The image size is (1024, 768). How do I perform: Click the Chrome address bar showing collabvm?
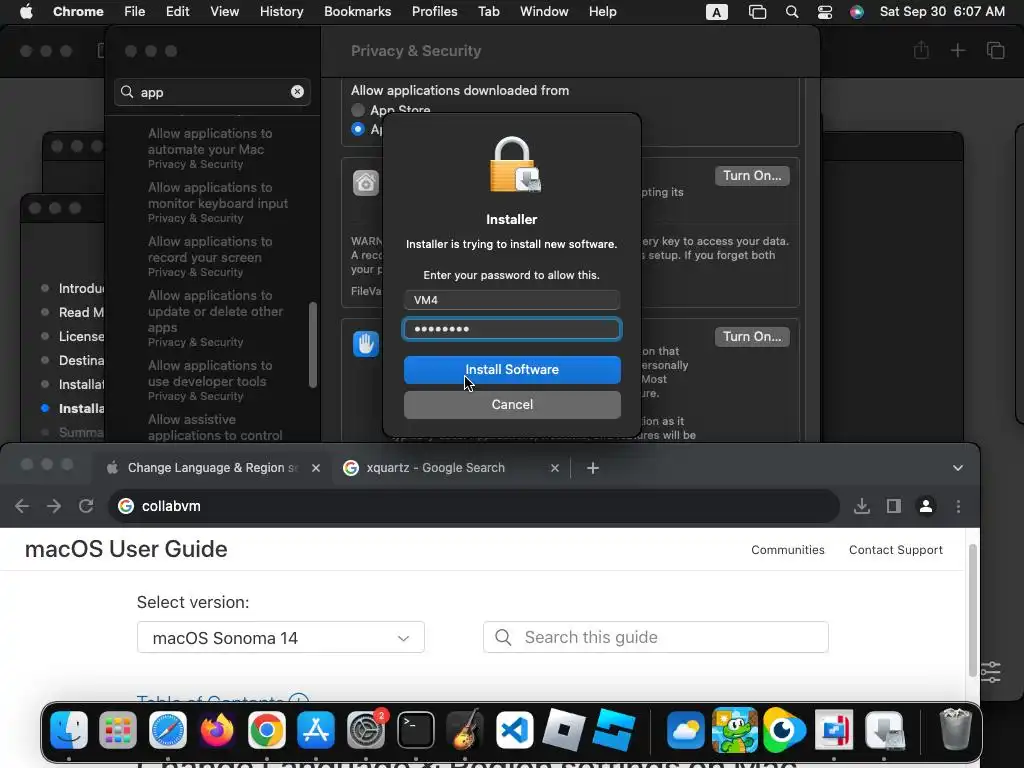point(473,506)
